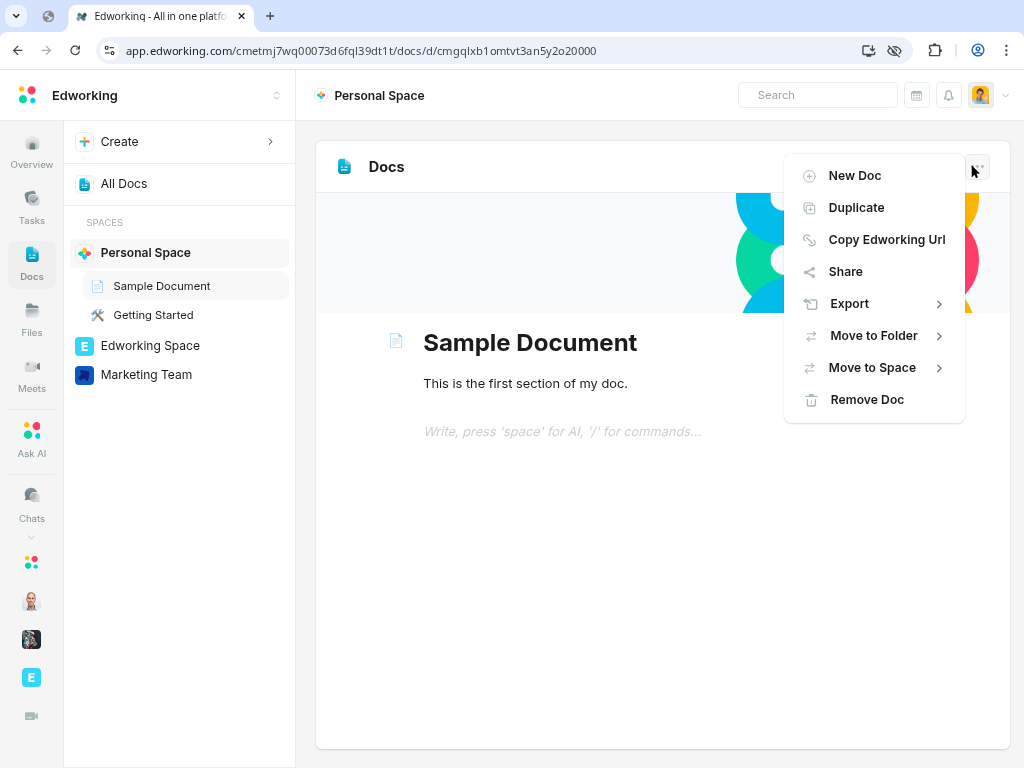This screenshot has width=1024, height=768.
Task: Open the notifications bell
Action: pos(948,95)
